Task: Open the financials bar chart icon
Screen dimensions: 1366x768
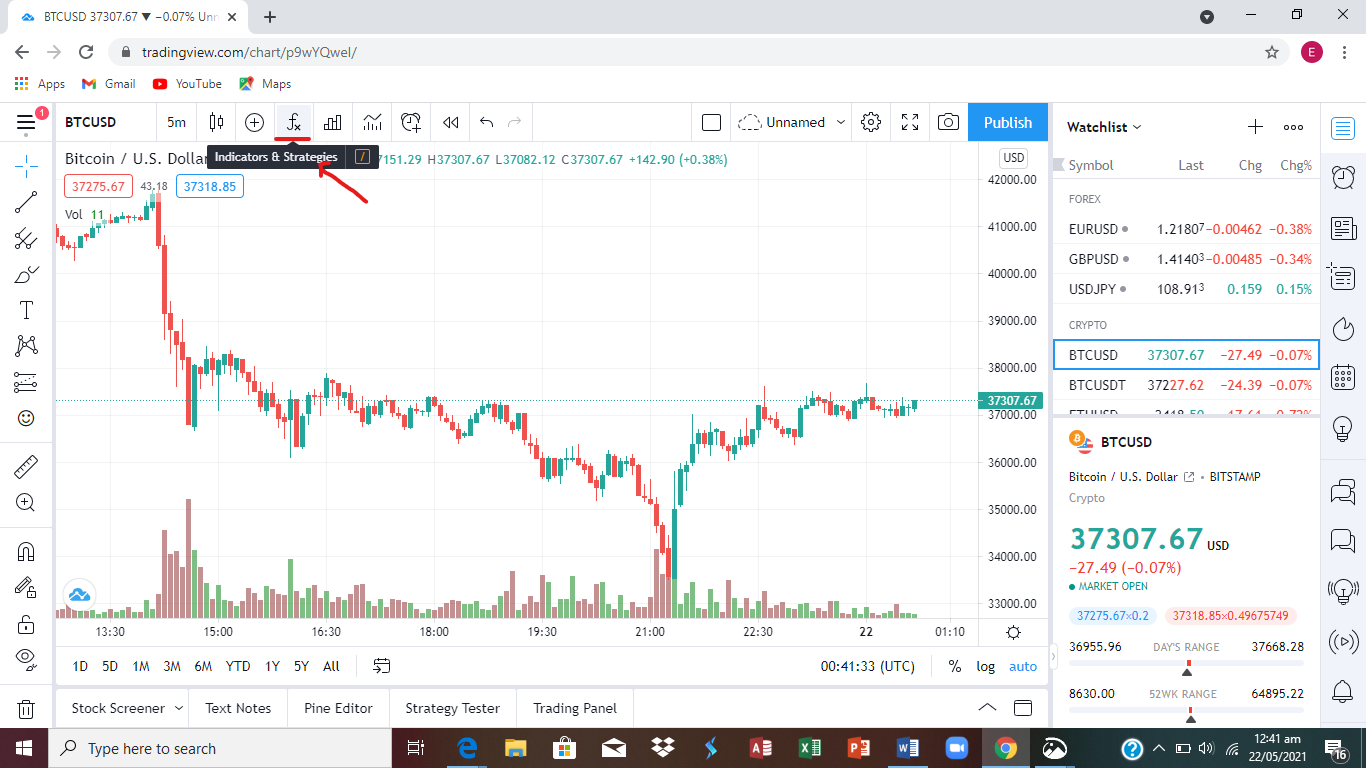Action: pyautogui.click(x=333, y=122)
